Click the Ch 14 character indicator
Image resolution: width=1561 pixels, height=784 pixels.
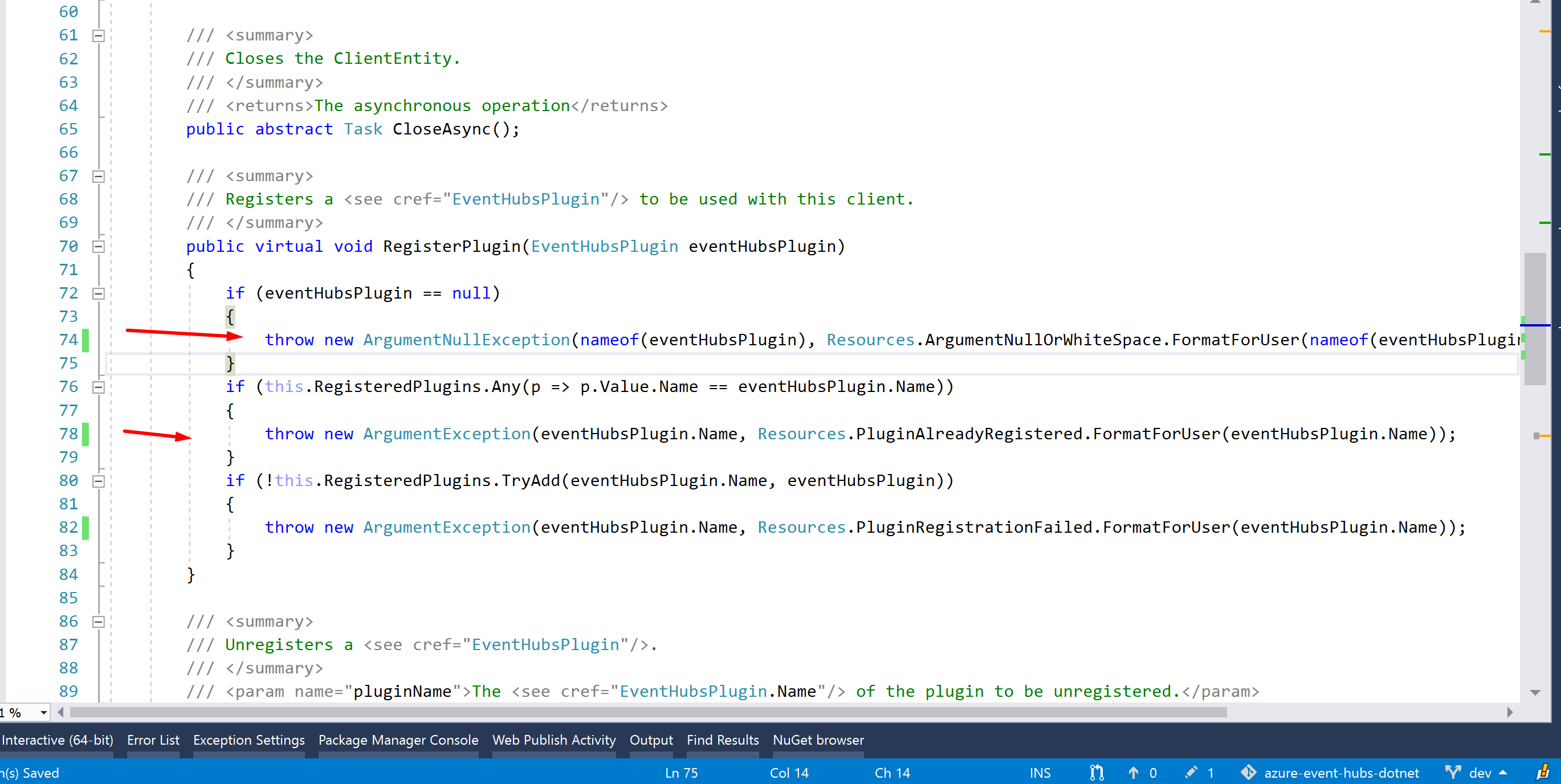click(x=892, y=773)
